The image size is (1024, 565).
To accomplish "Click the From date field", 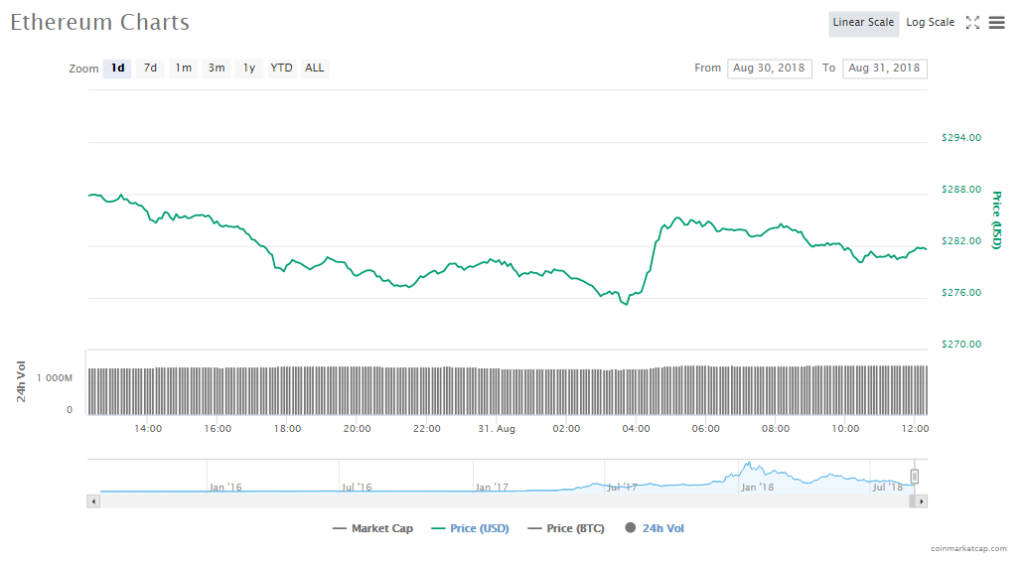I will tap(769, 68).
